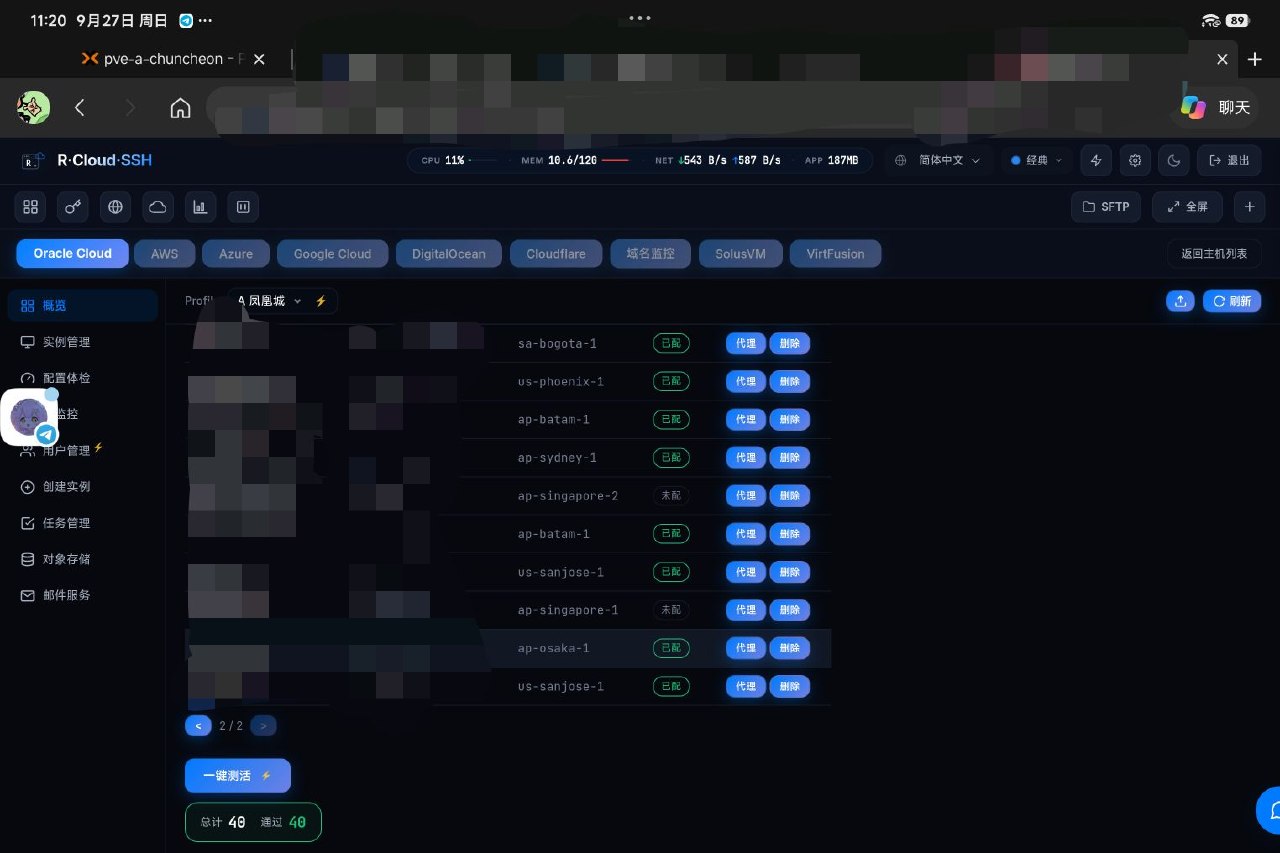Click the lightning bolt quick action icon

tap(1097, 160)
